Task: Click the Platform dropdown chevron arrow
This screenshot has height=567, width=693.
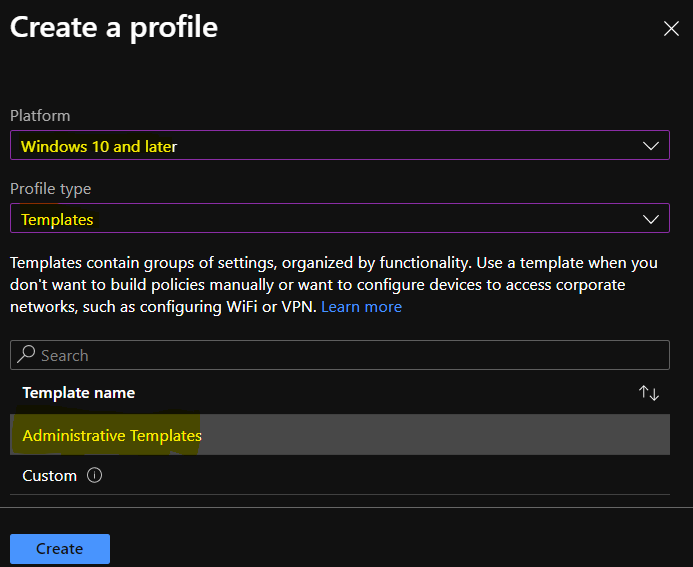Action: click(x=651, y=146)
